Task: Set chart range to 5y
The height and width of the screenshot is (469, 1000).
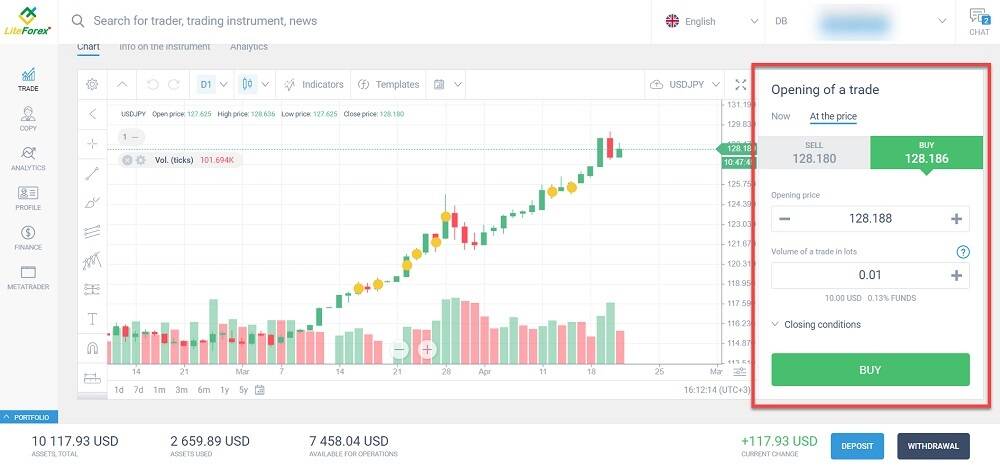Action: tap(243, 390)
